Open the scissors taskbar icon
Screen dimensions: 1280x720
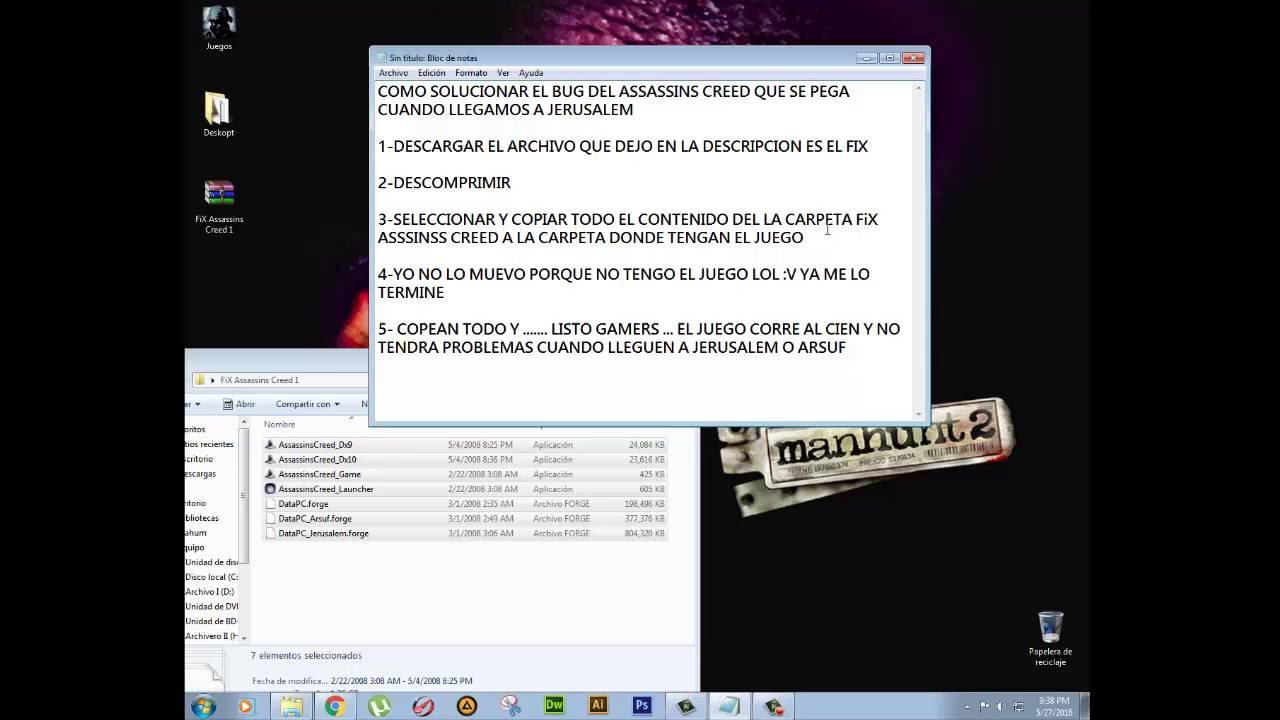pyautogui.click(x=510, y=706)
